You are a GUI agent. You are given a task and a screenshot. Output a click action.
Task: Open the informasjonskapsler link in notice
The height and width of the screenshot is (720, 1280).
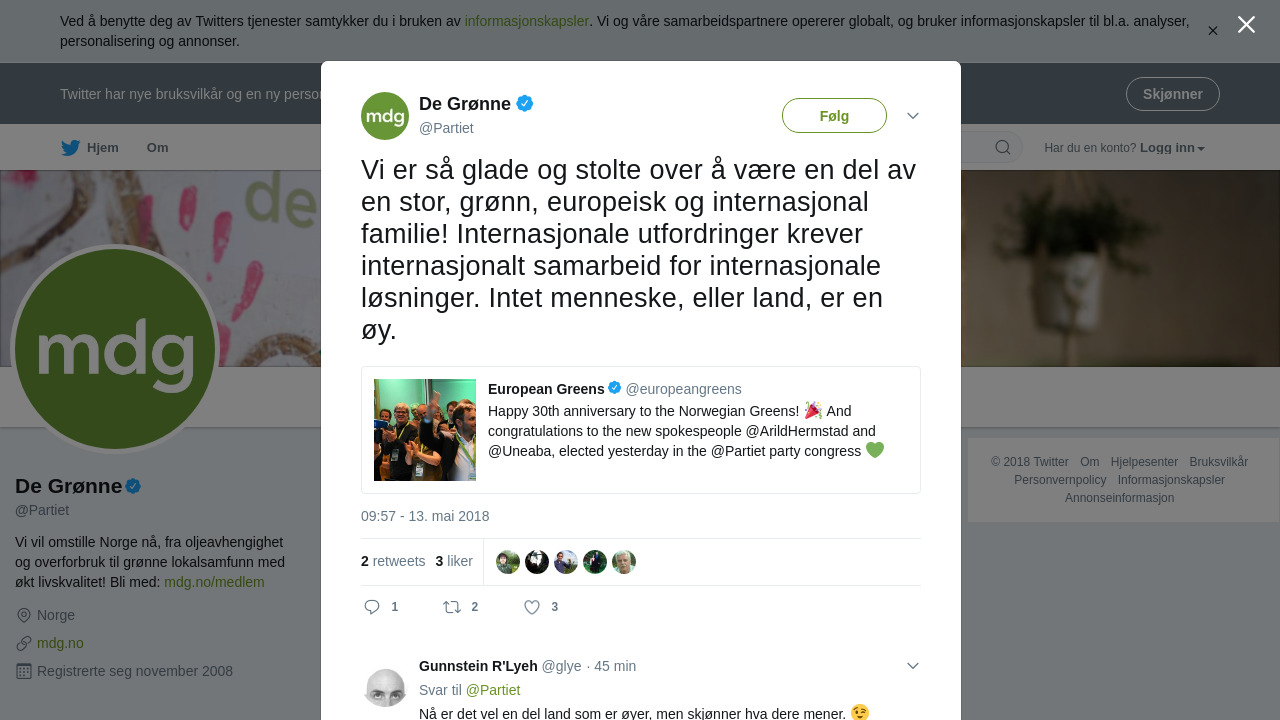(527, 21)
